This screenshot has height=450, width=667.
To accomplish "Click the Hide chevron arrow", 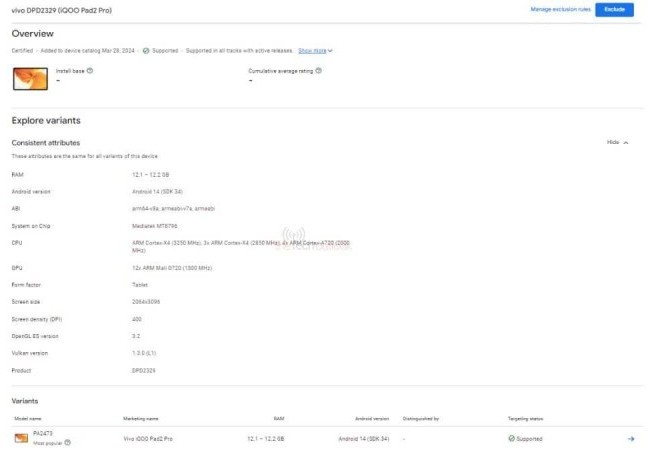I will pos(626,142).
